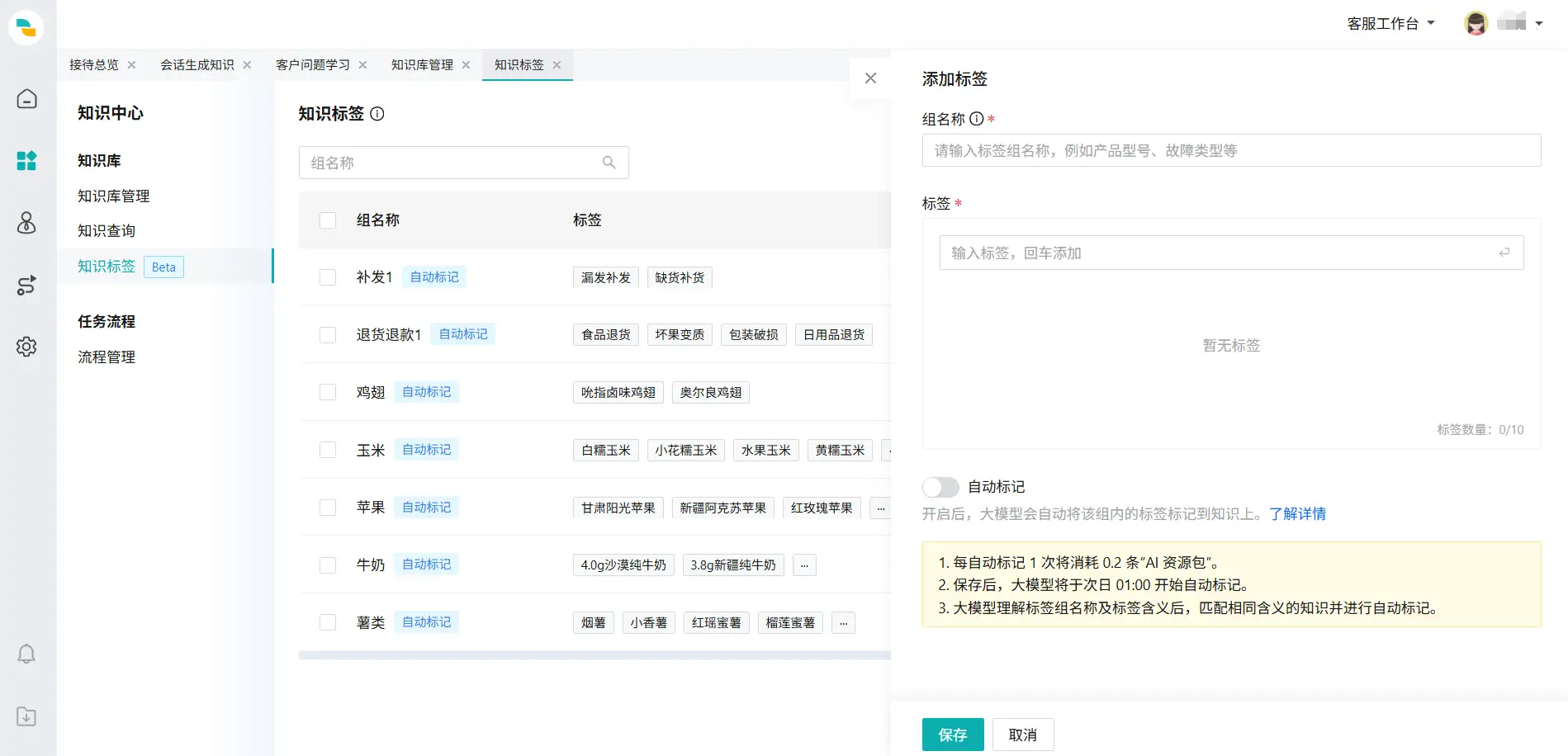Open the home icon in sidebar
Viewport: 1568px width, 756px height.
[26, 99]
